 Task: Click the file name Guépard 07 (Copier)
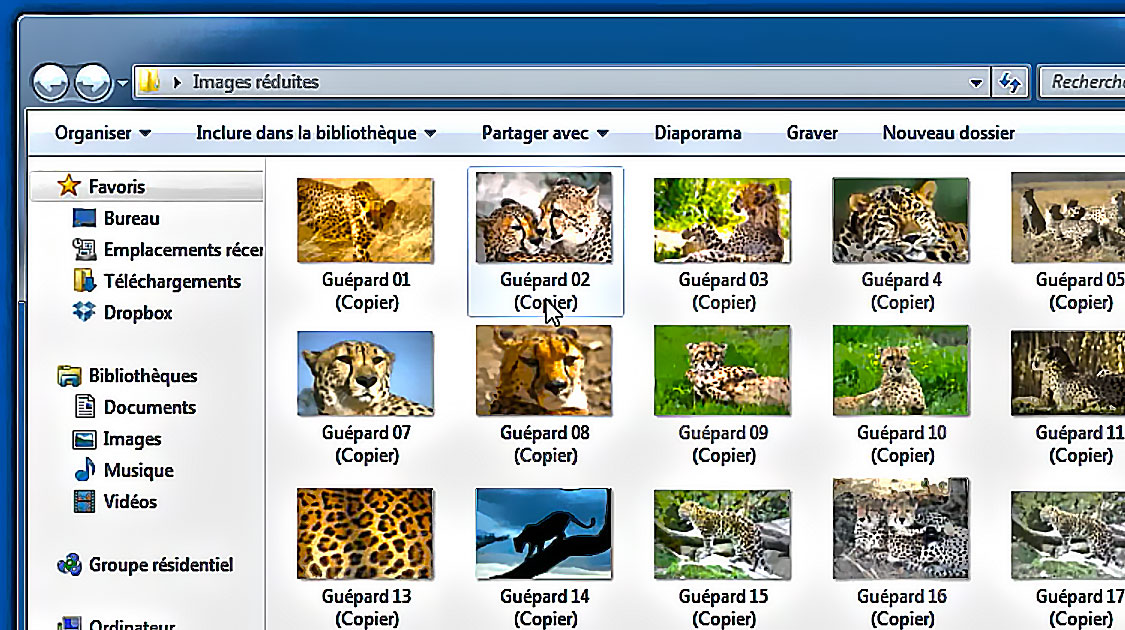pos(366,443)
